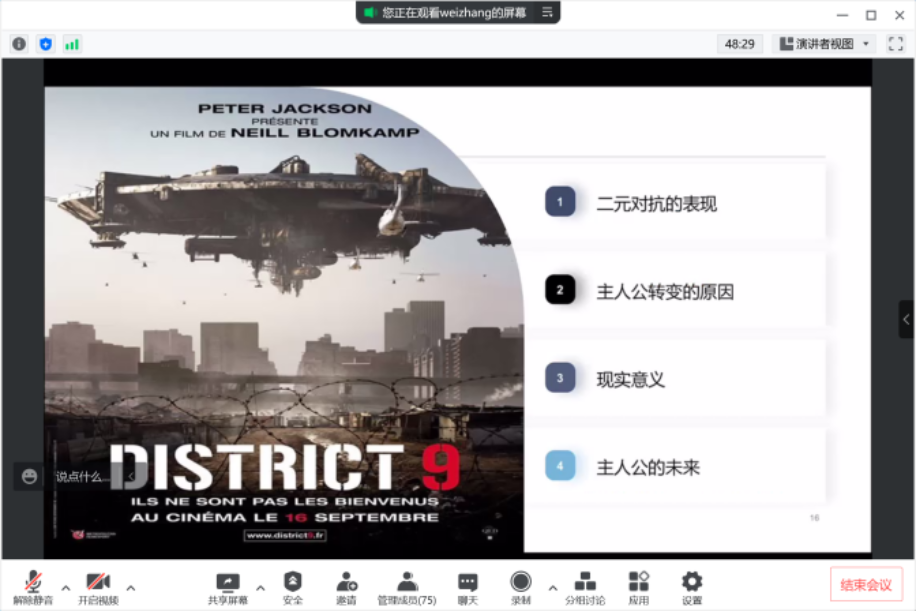Click the Peter Jackson name on poster
917x611 pixels.
(285, 108)
